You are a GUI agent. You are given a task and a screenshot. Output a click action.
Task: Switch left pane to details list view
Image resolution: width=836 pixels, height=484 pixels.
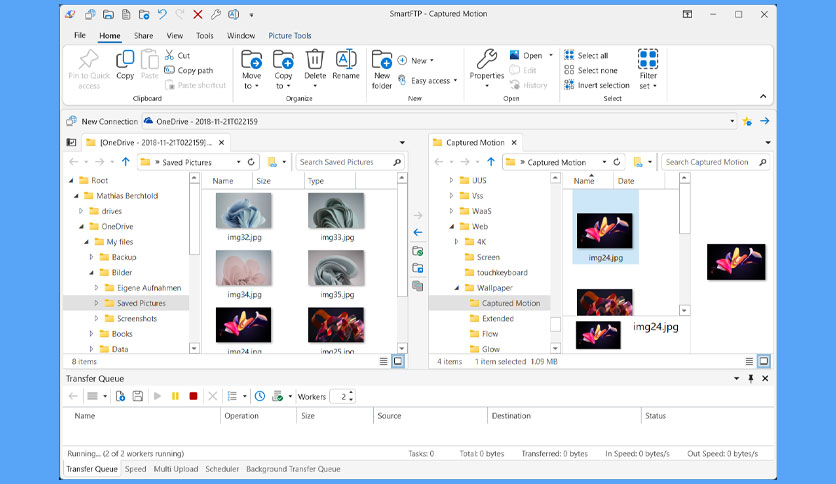(x=383, y=361)
